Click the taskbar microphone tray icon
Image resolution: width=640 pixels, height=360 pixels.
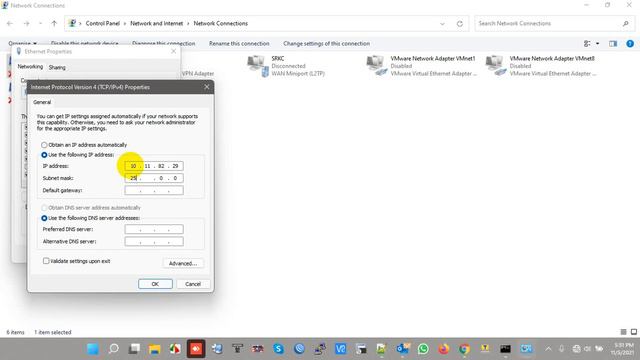562,349
